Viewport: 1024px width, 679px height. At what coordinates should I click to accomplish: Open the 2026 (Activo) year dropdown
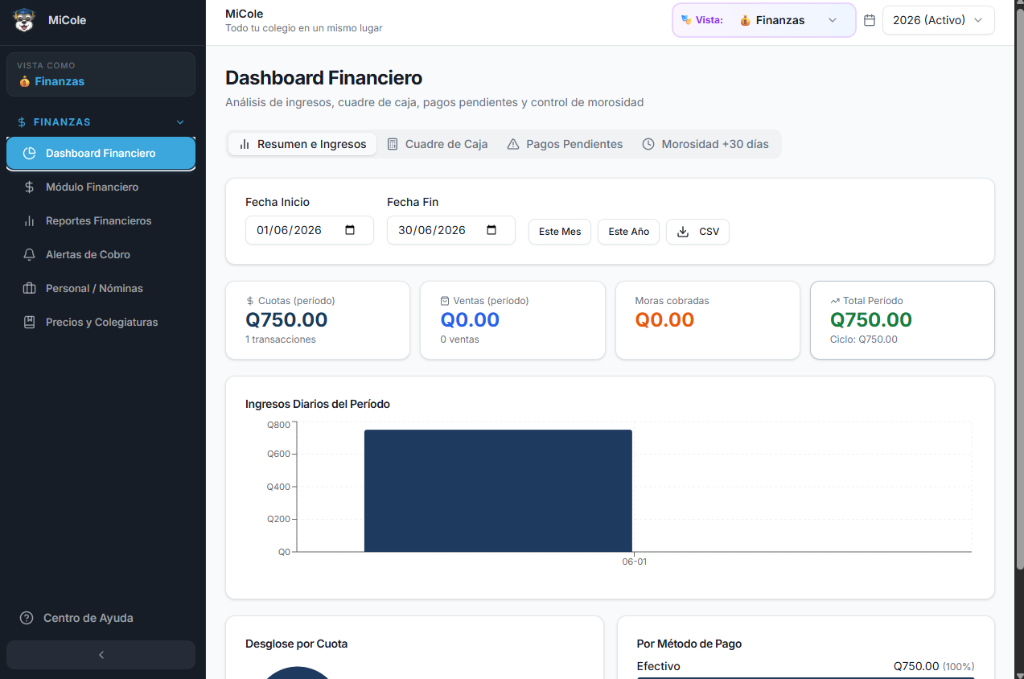938,20
